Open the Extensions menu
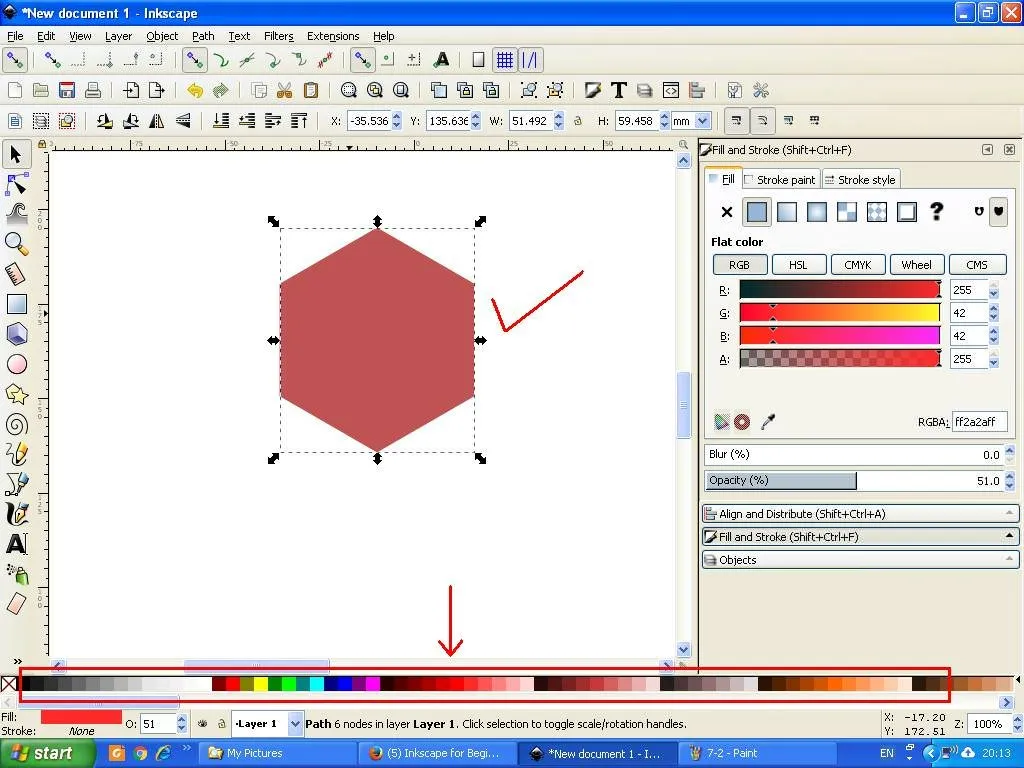 coord(333,36)
